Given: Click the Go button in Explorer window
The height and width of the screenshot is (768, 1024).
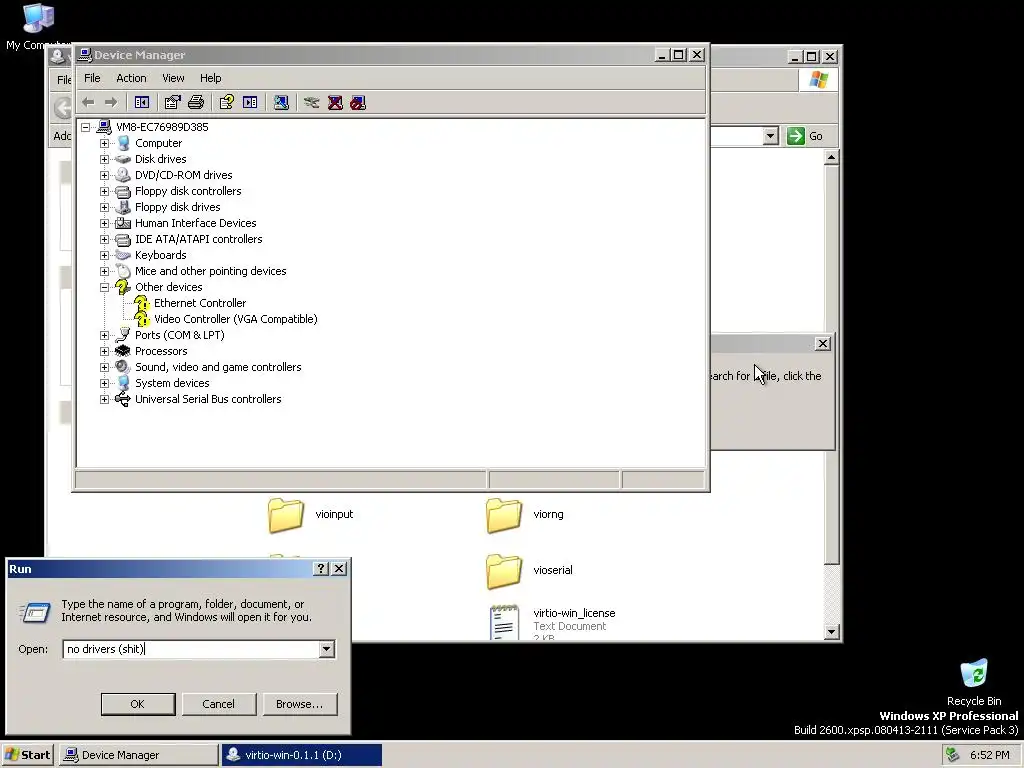Looking at the screenshot, I should pyautogui.click(x=805, y=136).
